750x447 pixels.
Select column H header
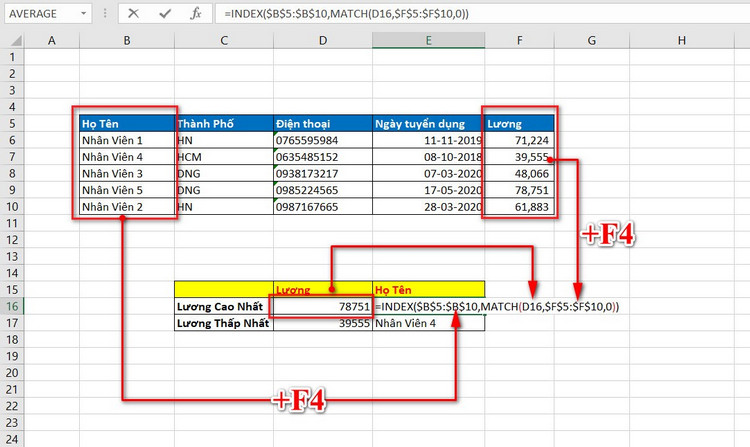[x=682, y=41]
